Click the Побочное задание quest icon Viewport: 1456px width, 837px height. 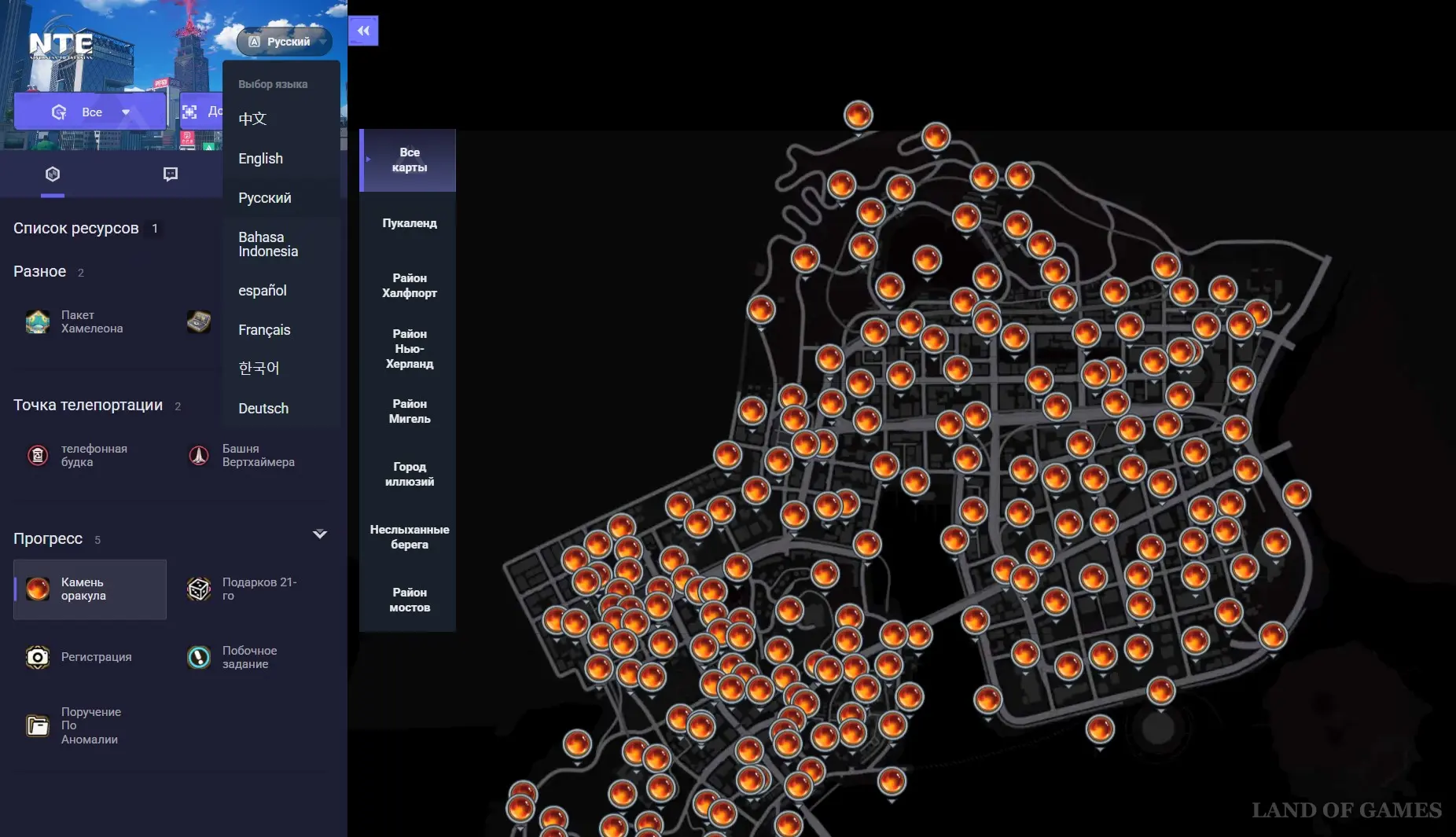[x=199, y=657]
